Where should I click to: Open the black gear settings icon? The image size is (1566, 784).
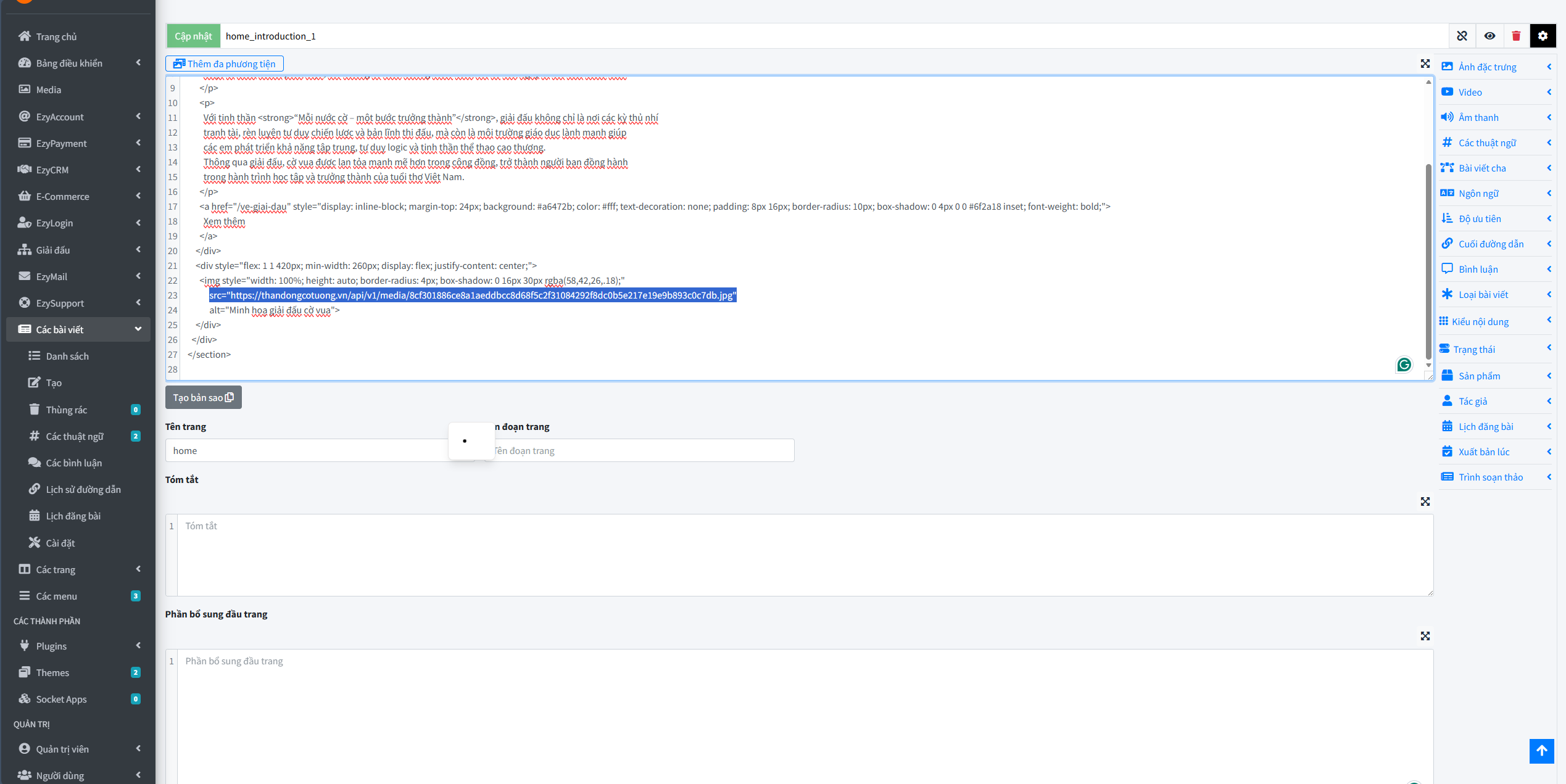pos(1543,36)
